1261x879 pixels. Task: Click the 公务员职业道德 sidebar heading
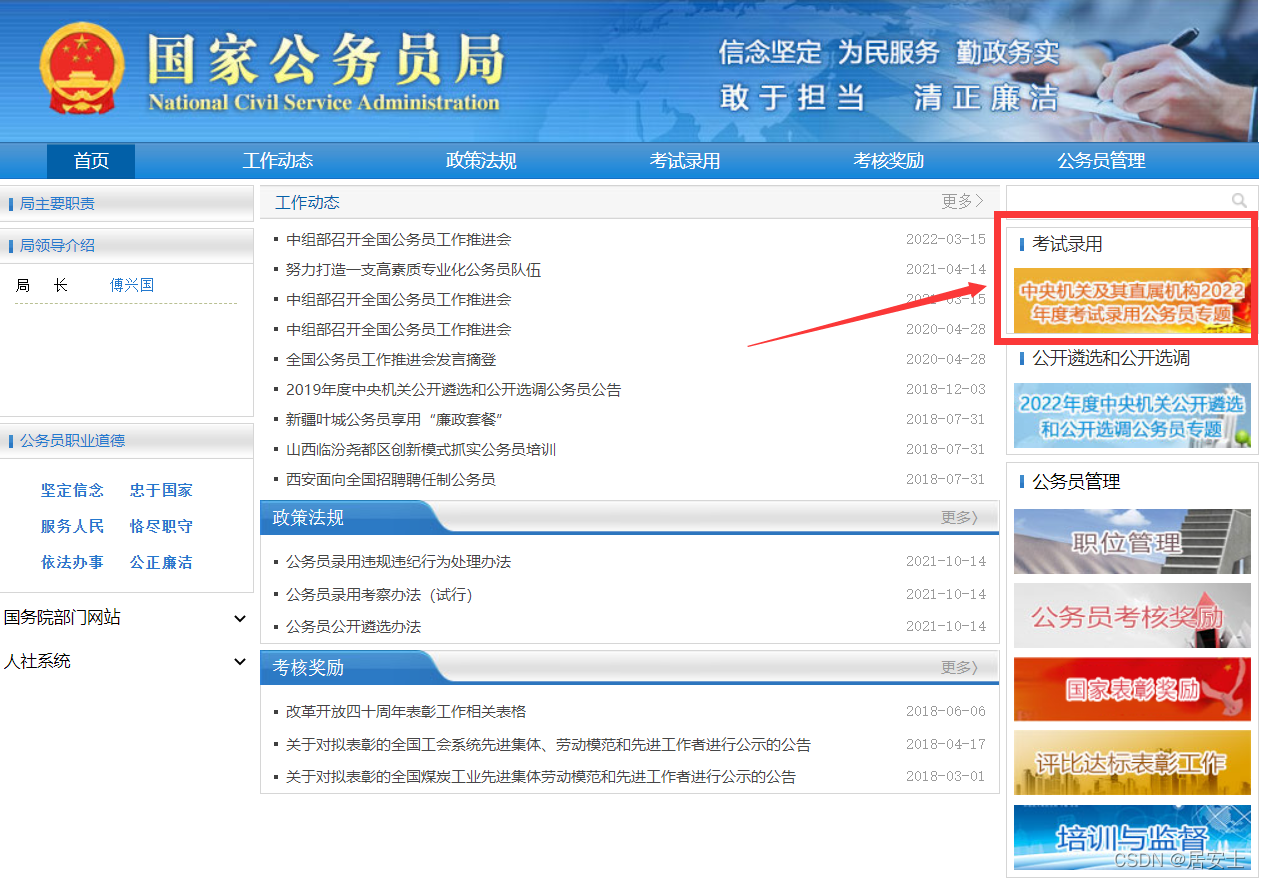[72, 441]
